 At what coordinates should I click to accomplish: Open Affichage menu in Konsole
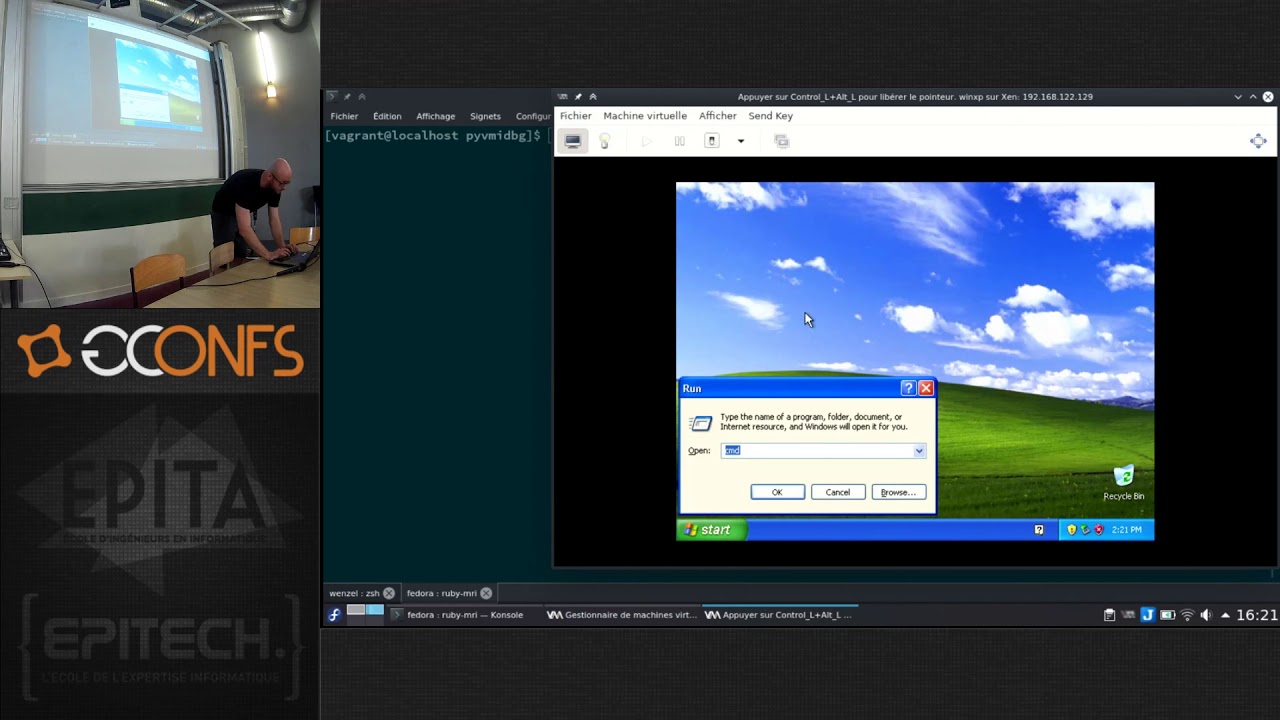(x=435, y=116)
